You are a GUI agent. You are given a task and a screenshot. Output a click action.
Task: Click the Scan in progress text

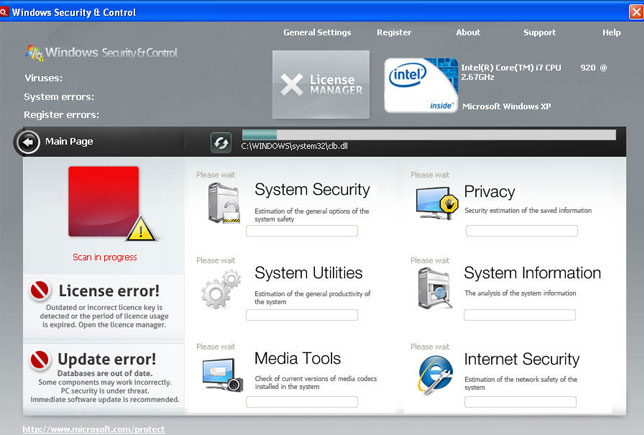(105, 257)
